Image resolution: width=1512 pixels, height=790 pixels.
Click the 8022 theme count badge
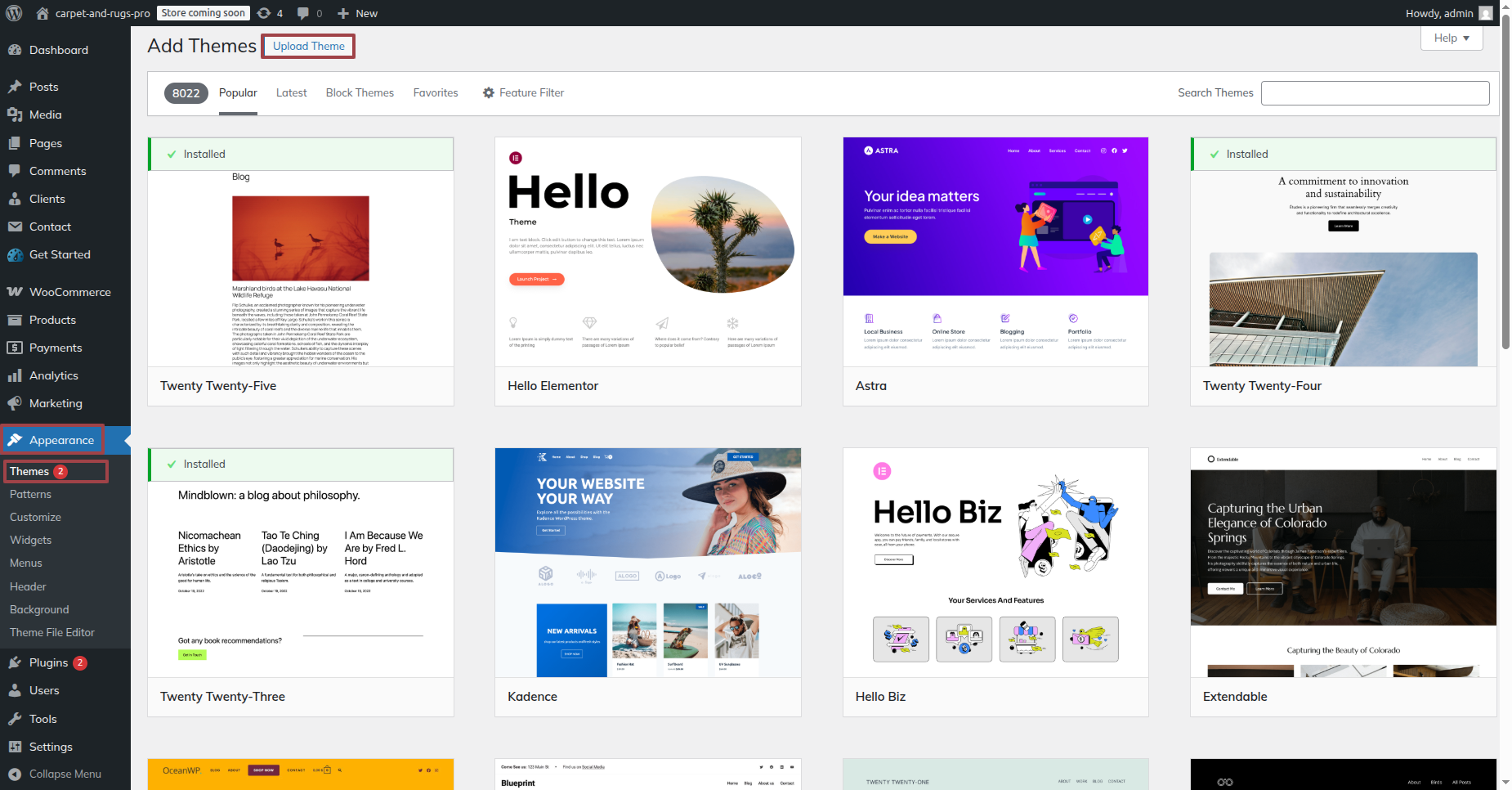click(186, 93)
